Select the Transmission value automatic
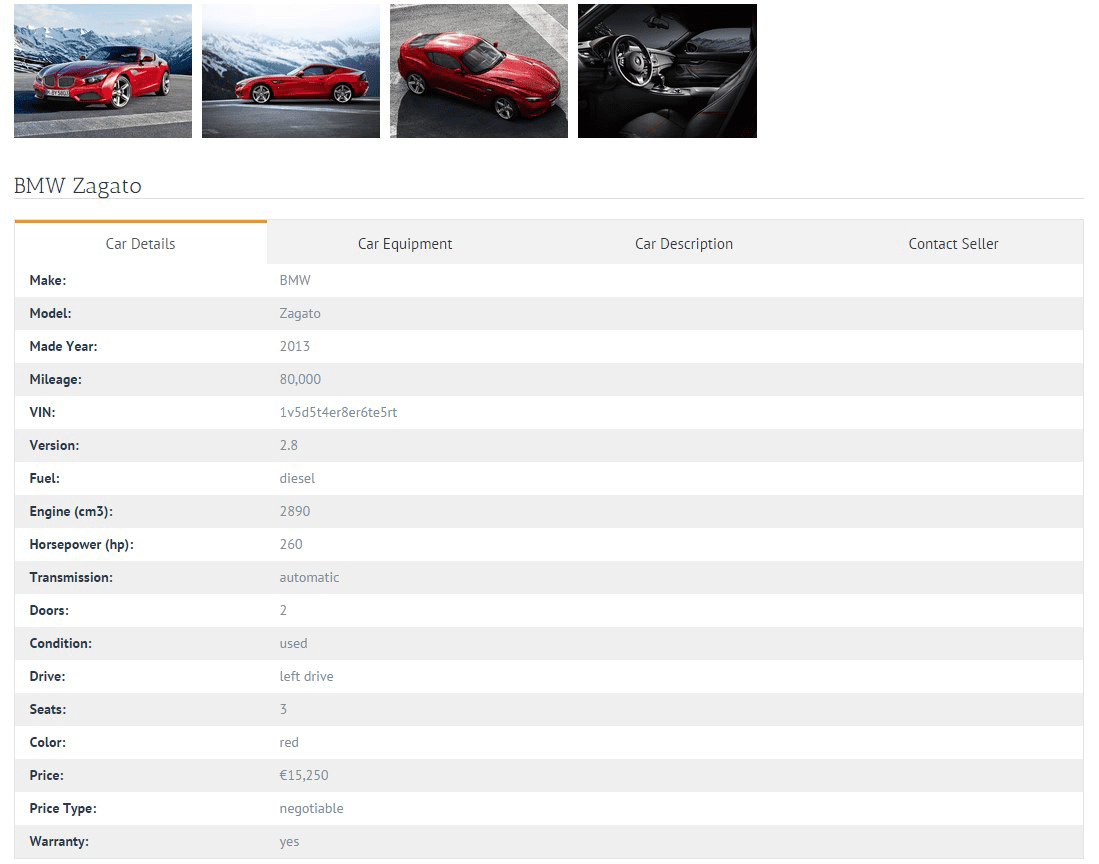 point(309,577)
